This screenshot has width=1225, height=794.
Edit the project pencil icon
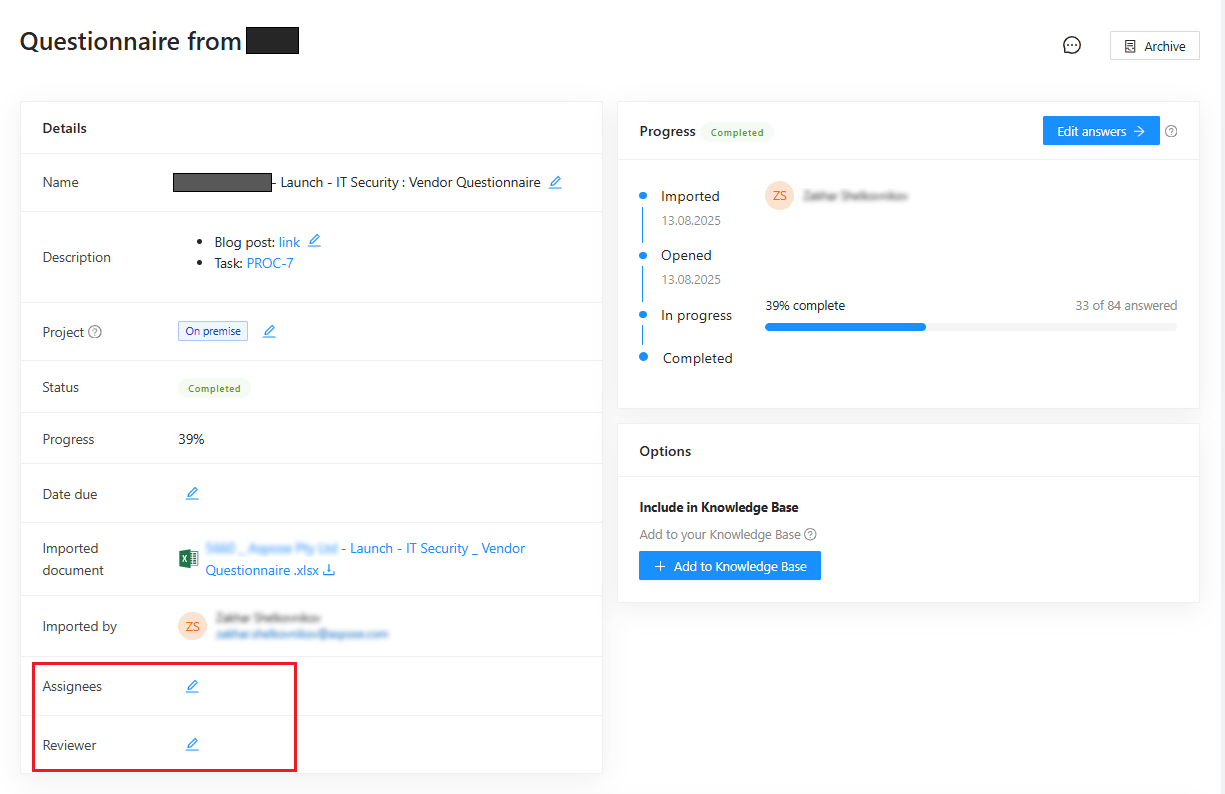click(269, 331)
